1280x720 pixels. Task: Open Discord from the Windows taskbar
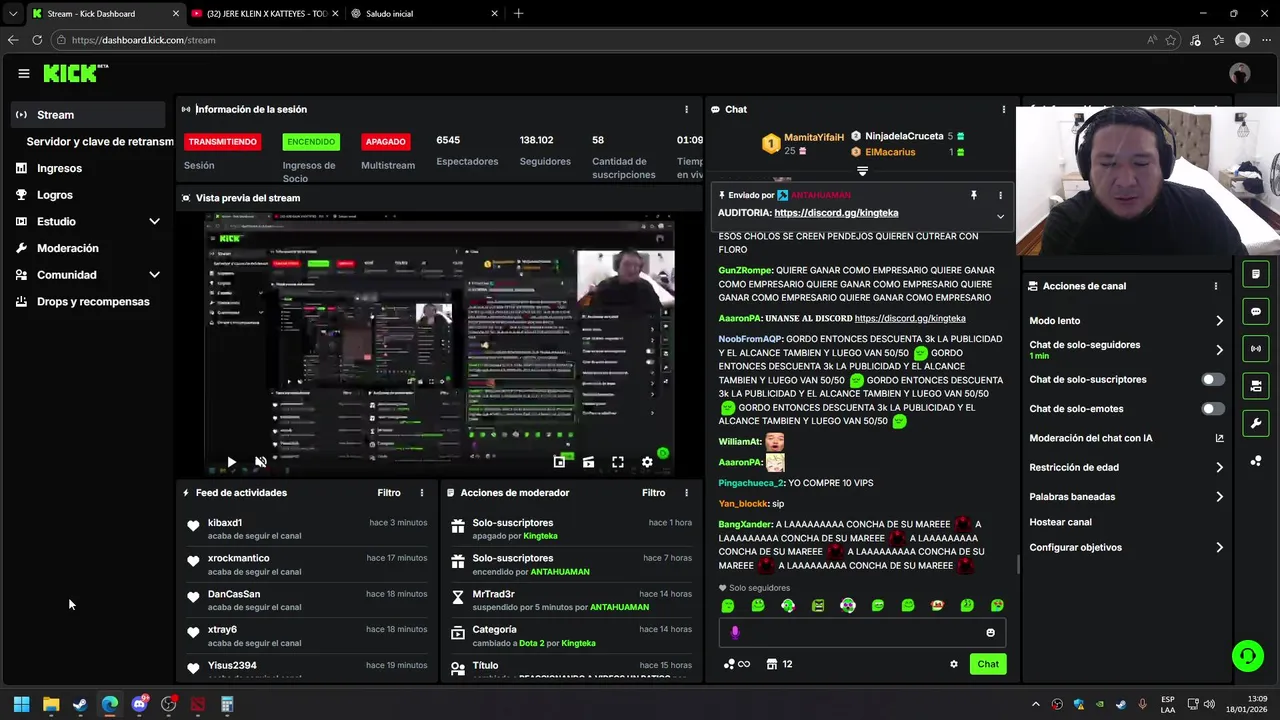[x=139, y=704]
